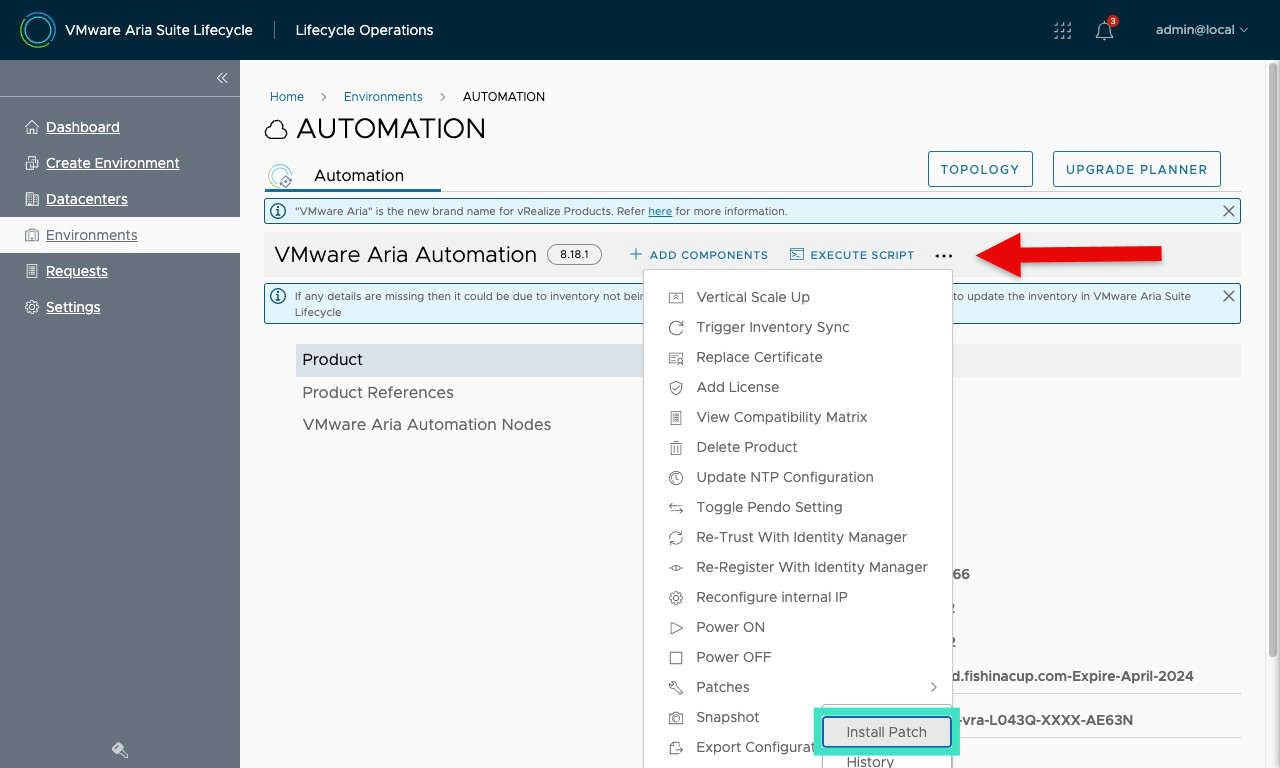The height and width of the screenshot is (768, 1280).
Task: Choose Update NTP Configuration
Action: pyautogui.click(x=797, y=477)
